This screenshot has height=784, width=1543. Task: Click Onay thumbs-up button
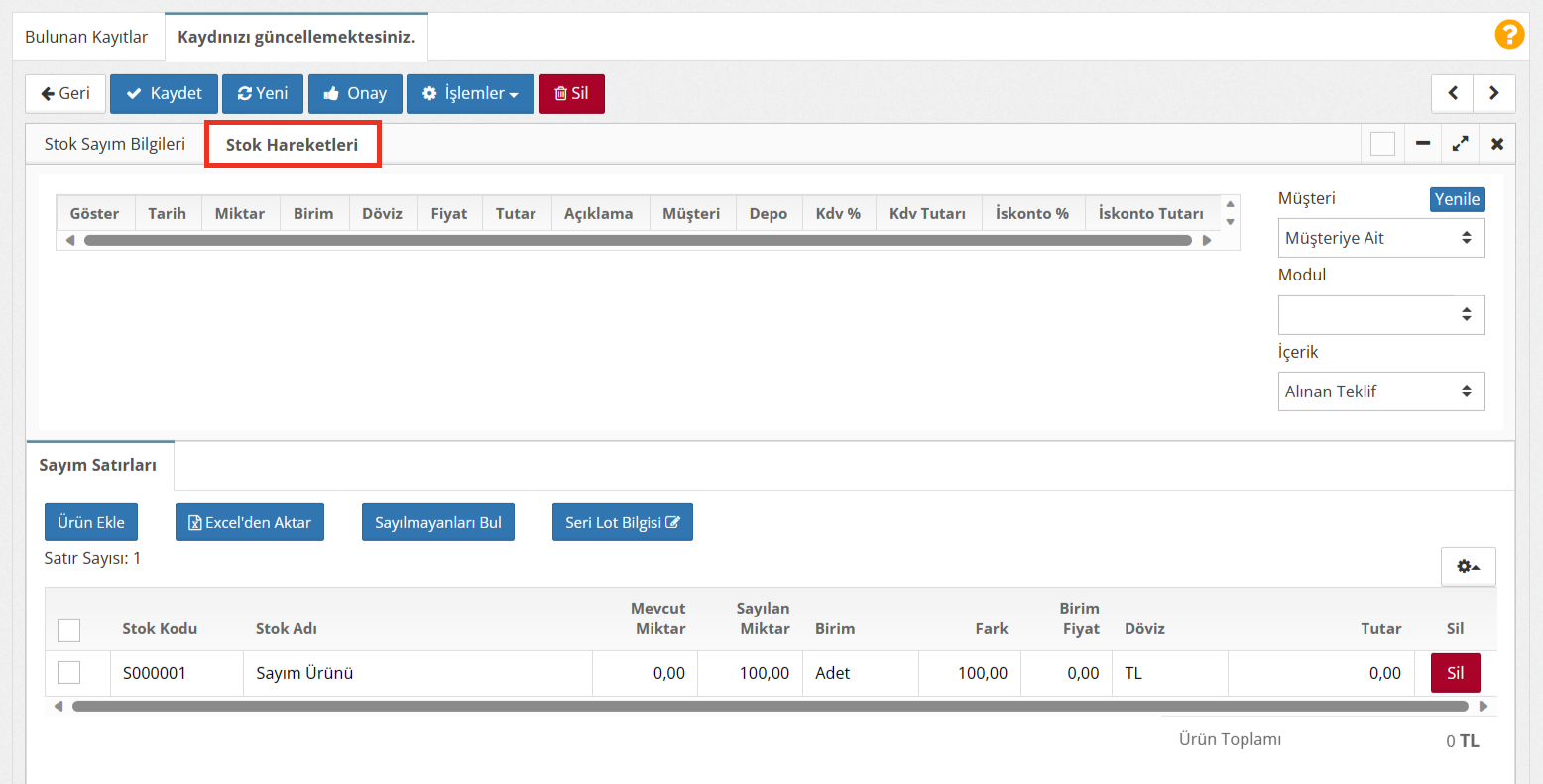[355, 94]
